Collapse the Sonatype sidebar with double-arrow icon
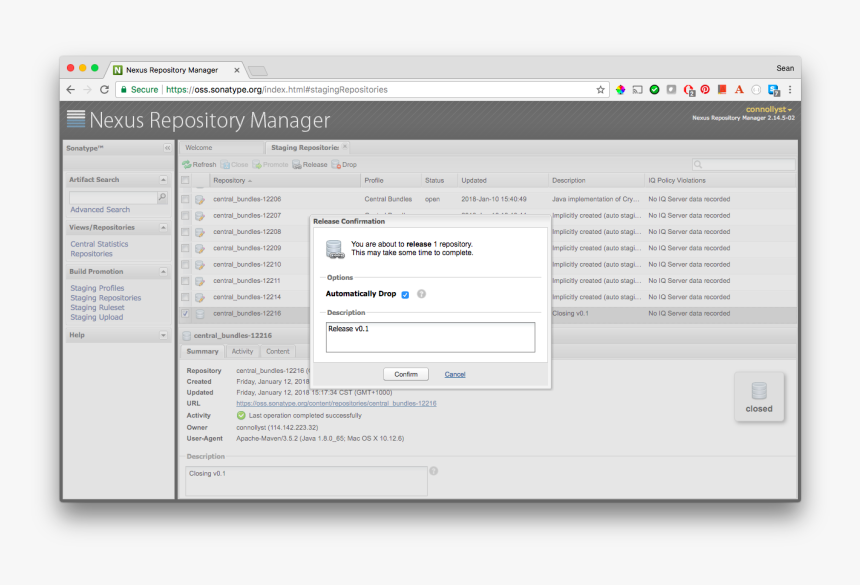 (167, 148)
